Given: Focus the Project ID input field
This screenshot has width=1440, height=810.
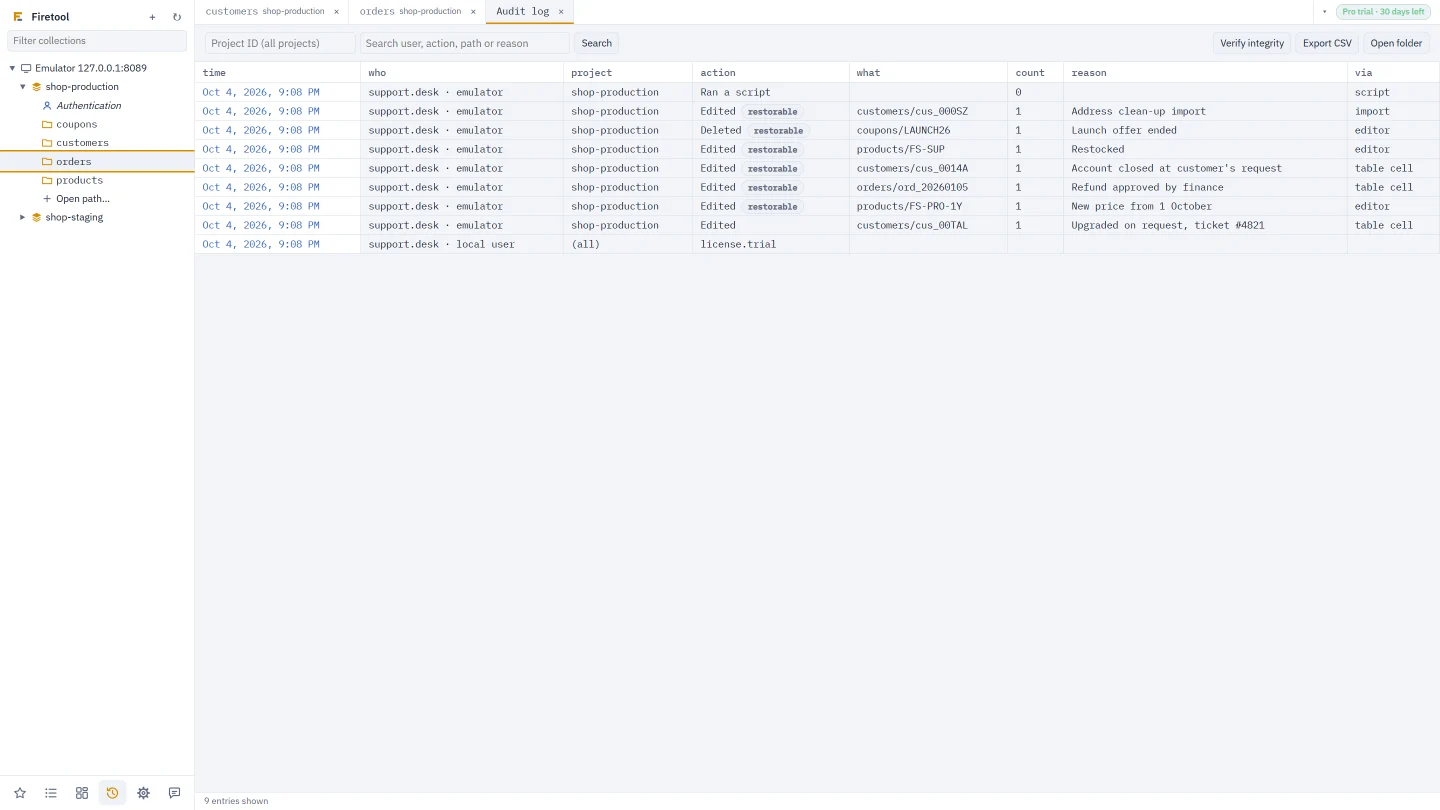Looking at the screenshot, I should click(x=280, y=43).
